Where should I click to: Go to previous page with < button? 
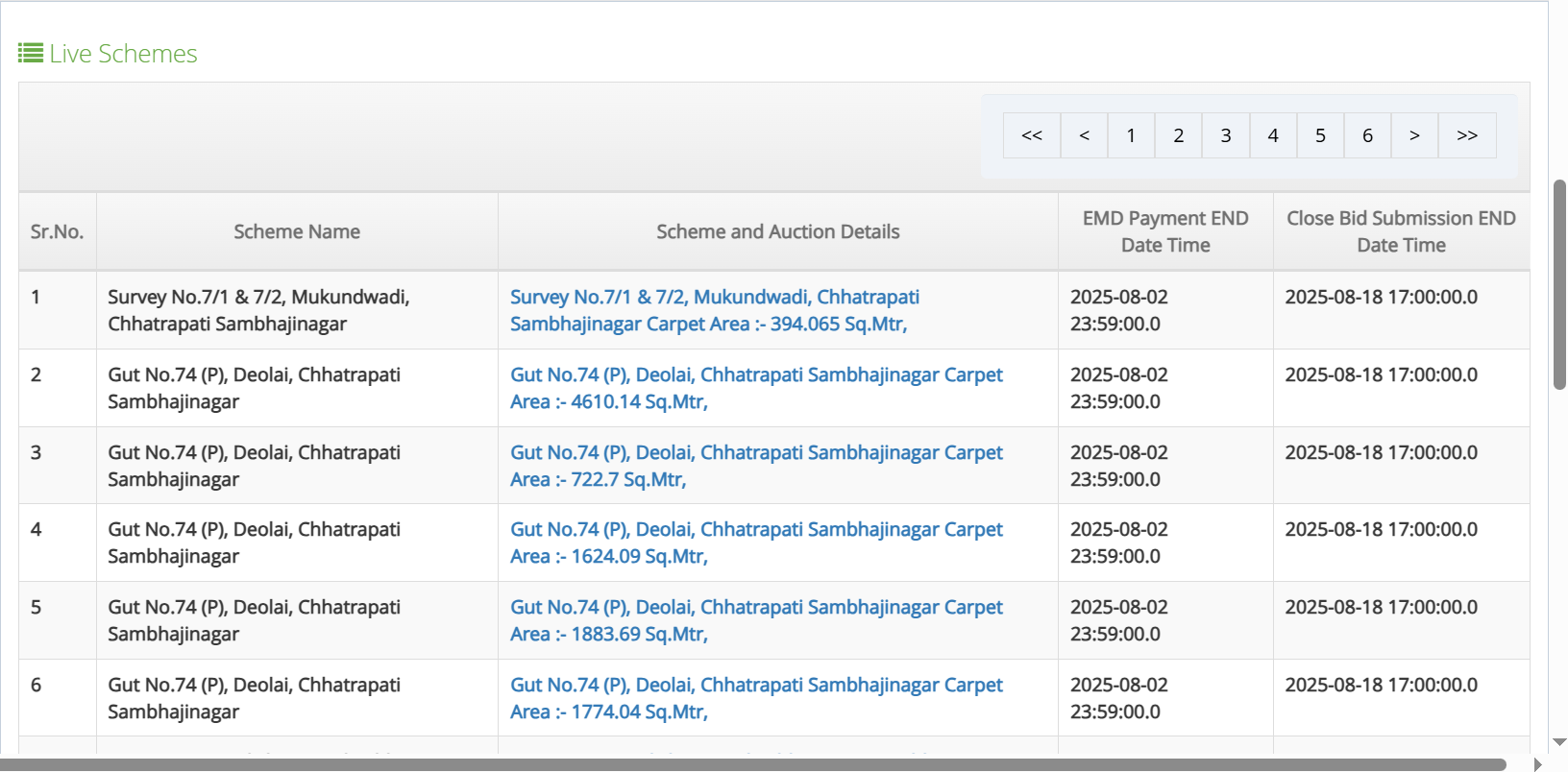[x=1084, y=135]
